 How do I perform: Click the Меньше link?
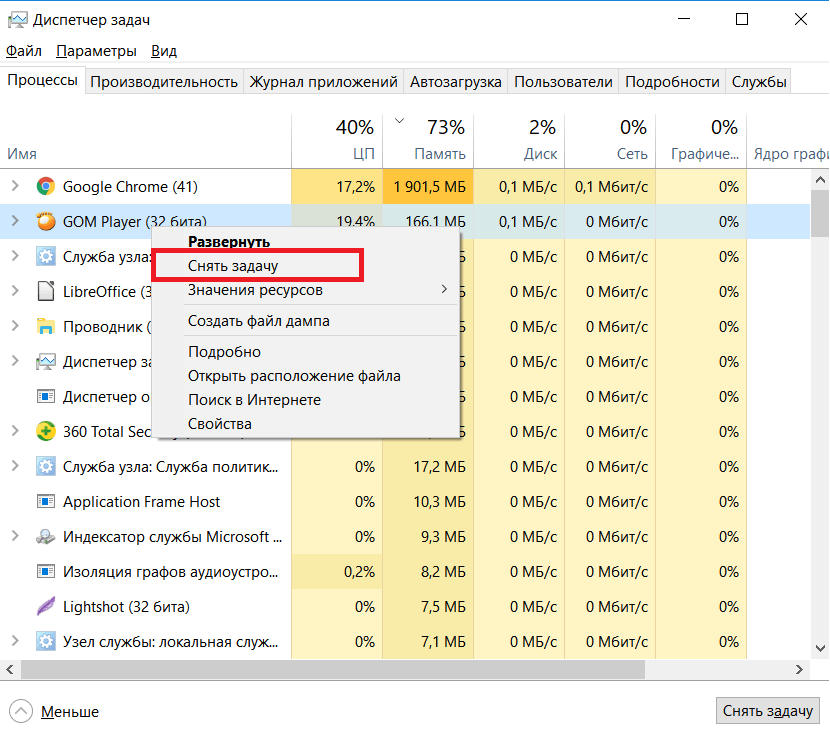[x=70, y=712]
